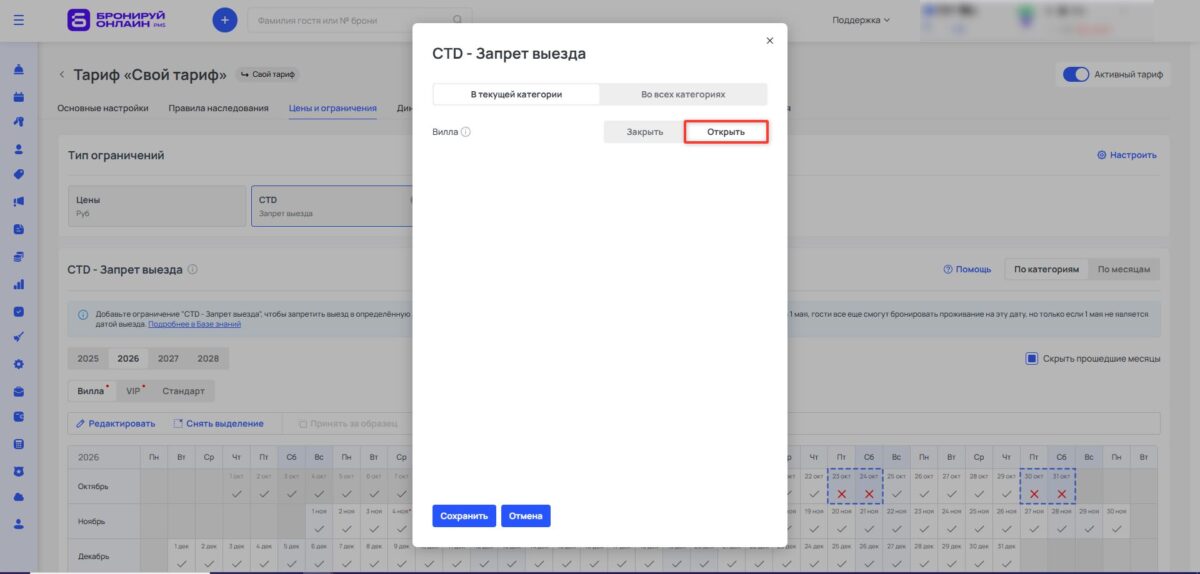This screenshot has width=1200, height=574.
Task: Click the checkmark under 25 окт
Action: click(x=896, y=494)
